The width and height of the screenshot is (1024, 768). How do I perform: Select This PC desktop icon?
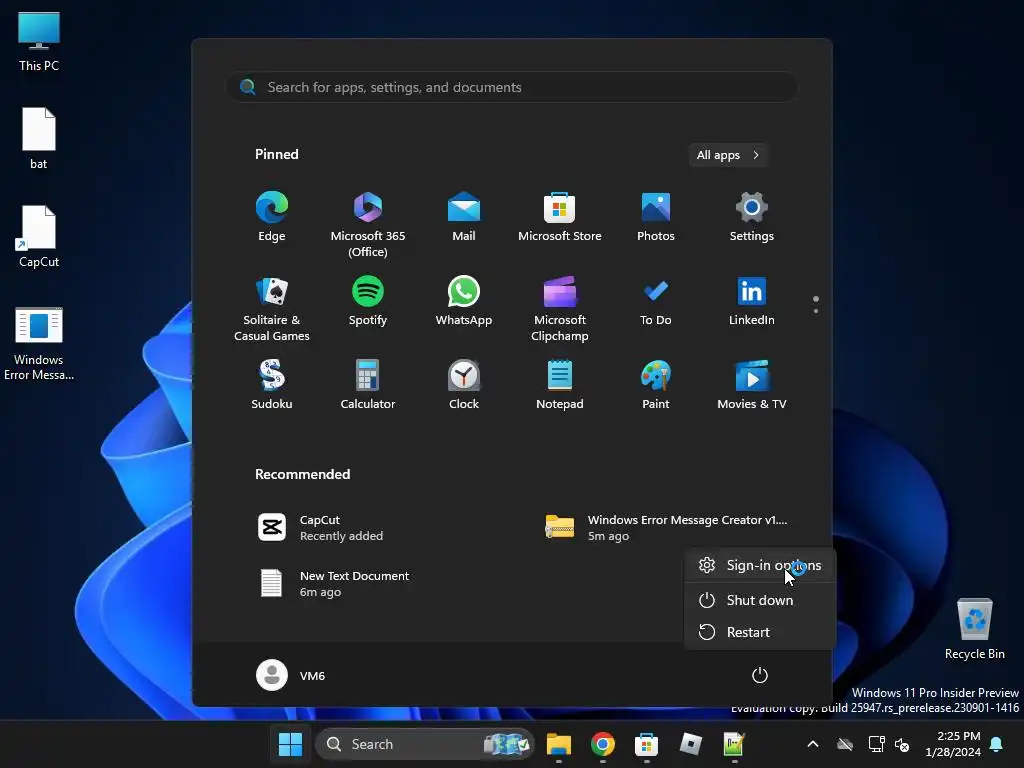[39, 40]
